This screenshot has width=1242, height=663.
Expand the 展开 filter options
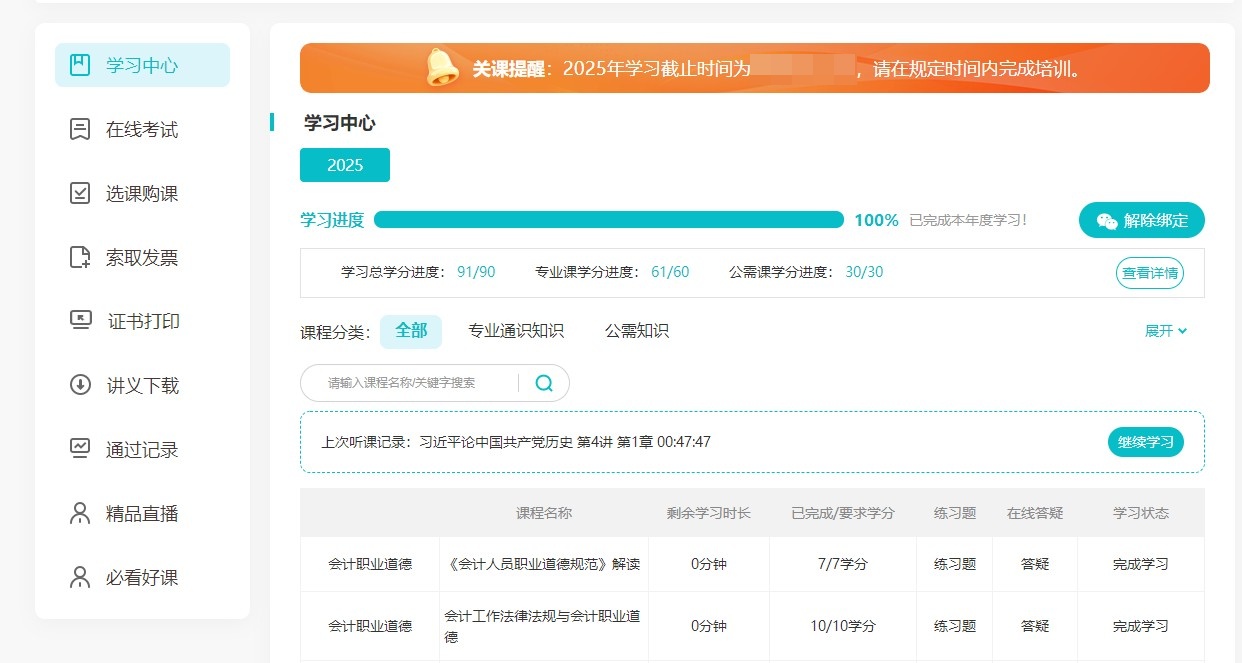tap(1165, 330)
